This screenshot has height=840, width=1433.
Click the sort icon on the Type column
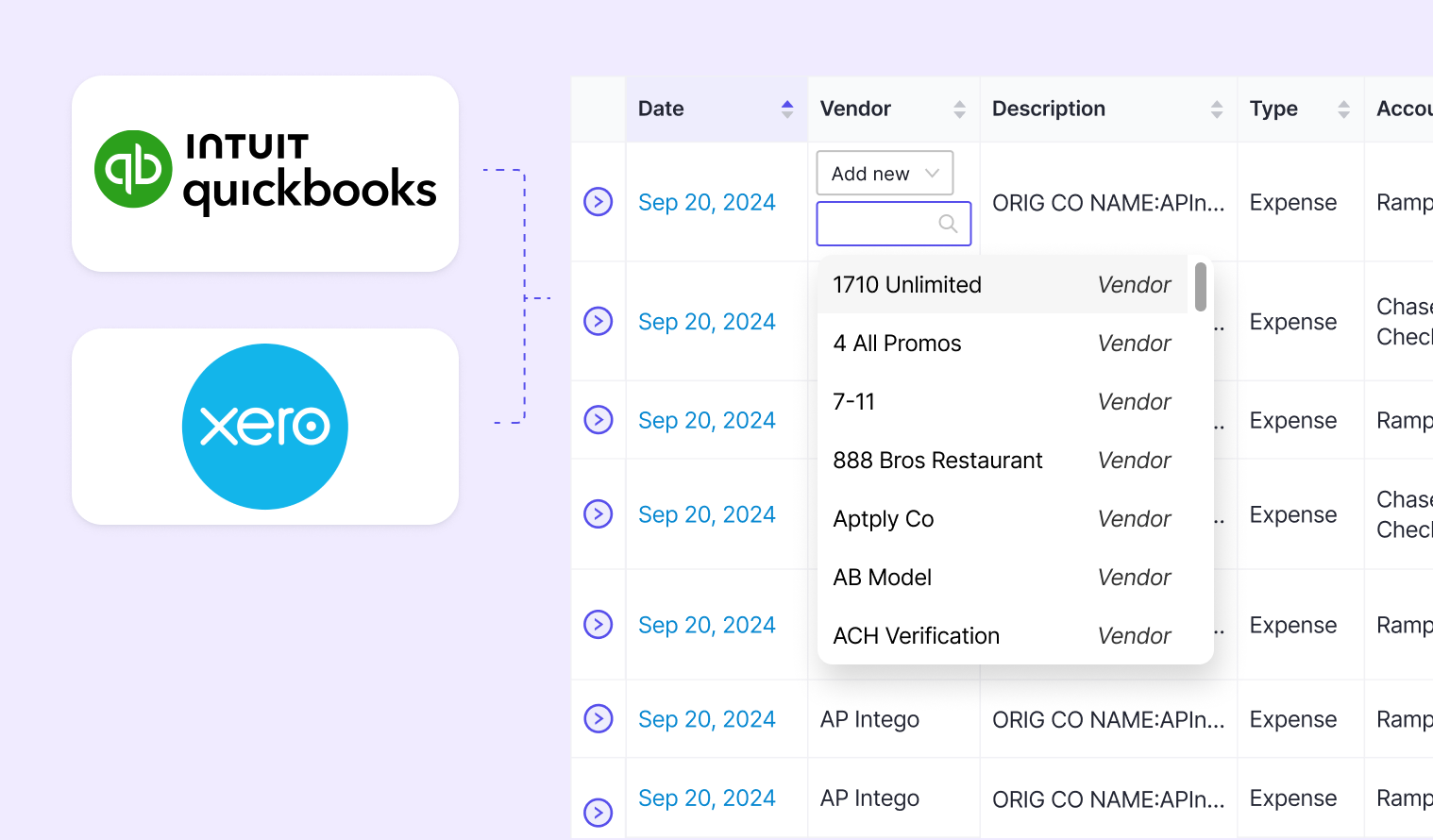click(x=1342, y=109)
